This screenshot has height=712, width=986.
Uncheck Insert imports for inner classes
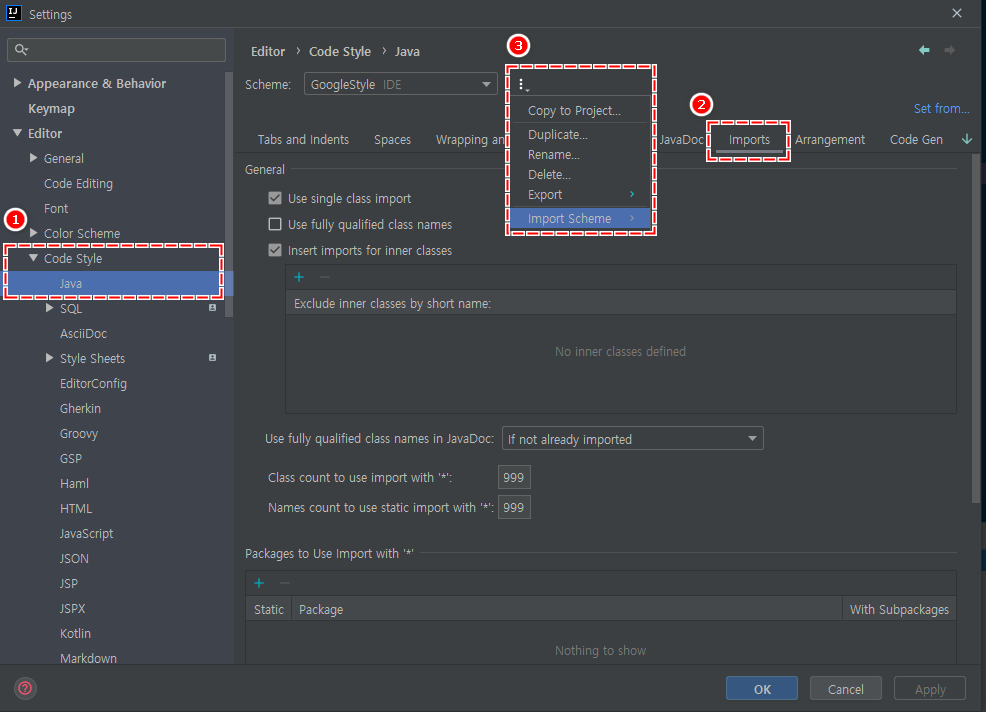[x=275, y=250]
